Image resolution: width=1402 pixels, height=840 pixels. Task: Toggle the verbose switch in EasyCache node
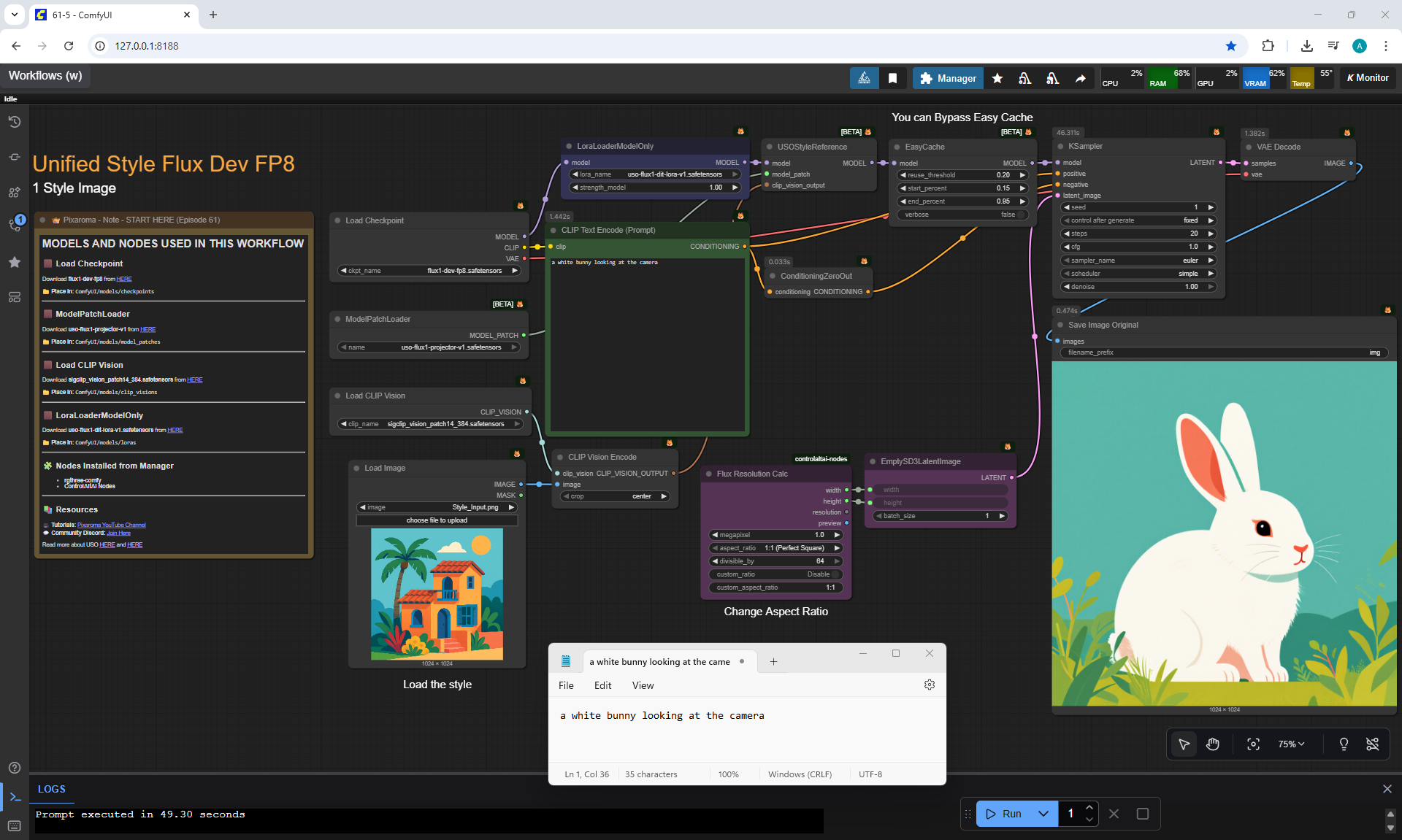1022,215
